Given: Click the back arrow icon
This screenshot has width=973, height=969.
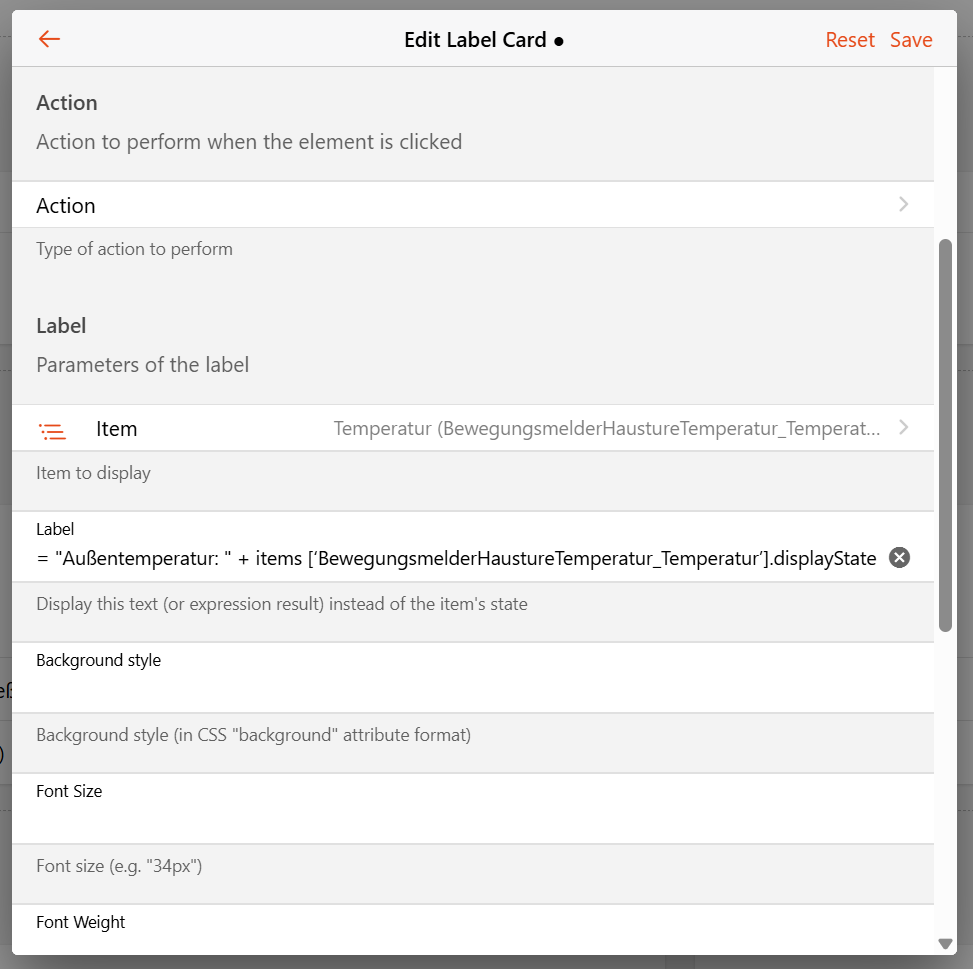Looking at the screenshot, I should click(49, 40).
